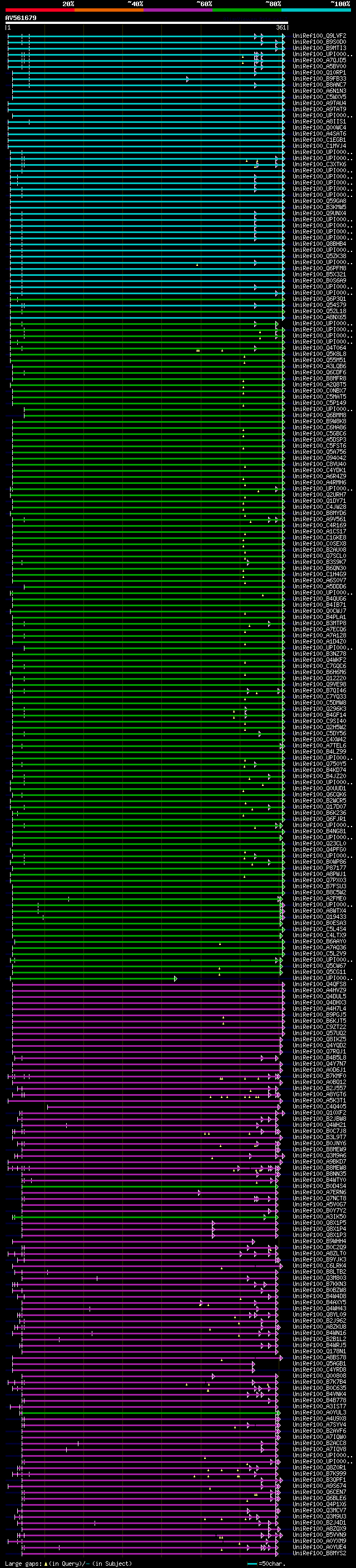Click the query end position 361
The width and height of the screenshot is (356, 1568).
point(281,27)
